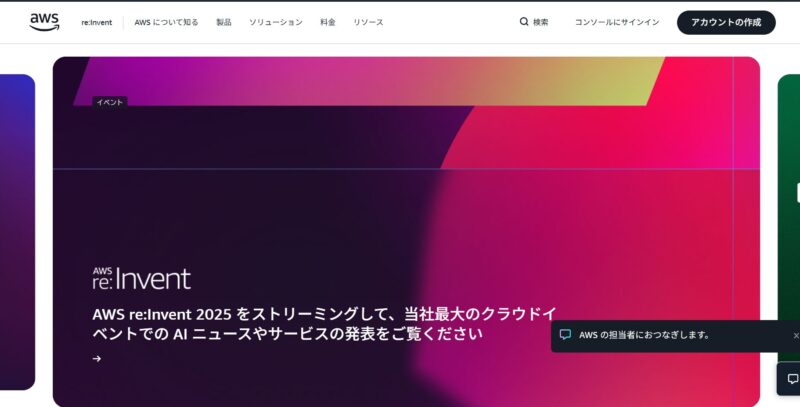Select 料金 in the top navigation
Image resolution: width=800 pixels, height=407 pixels.
click(x=328, y=22)
